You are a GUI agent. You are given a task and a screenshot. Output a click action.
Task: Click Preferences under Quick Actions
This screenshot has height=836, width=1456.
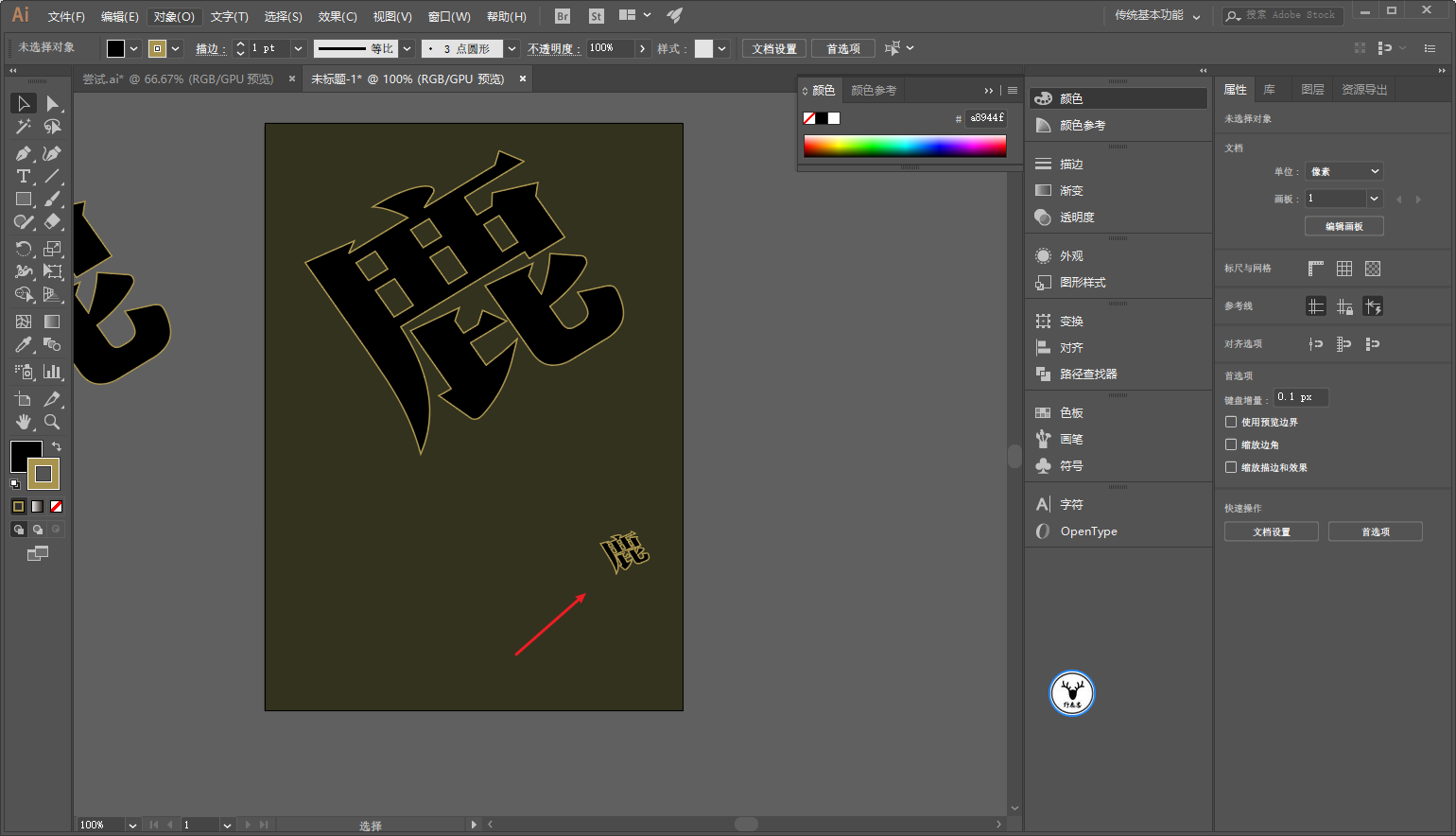point(1376,531)
